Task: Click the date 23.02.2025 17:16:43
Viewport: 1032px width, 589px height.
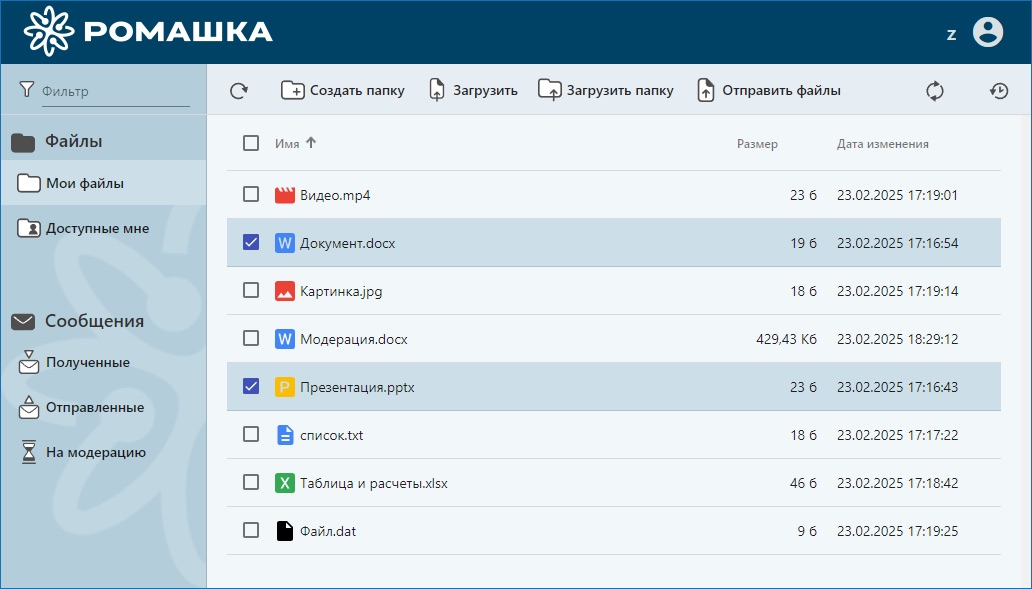Action: click(x=898, y=387)
